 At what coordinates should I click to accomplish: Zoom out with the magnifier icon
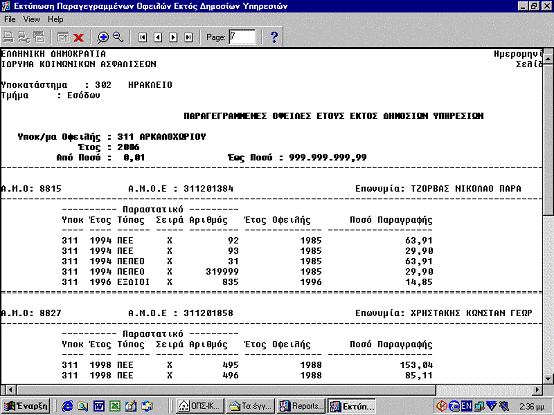pyautogui.click(x=118, y=37)
